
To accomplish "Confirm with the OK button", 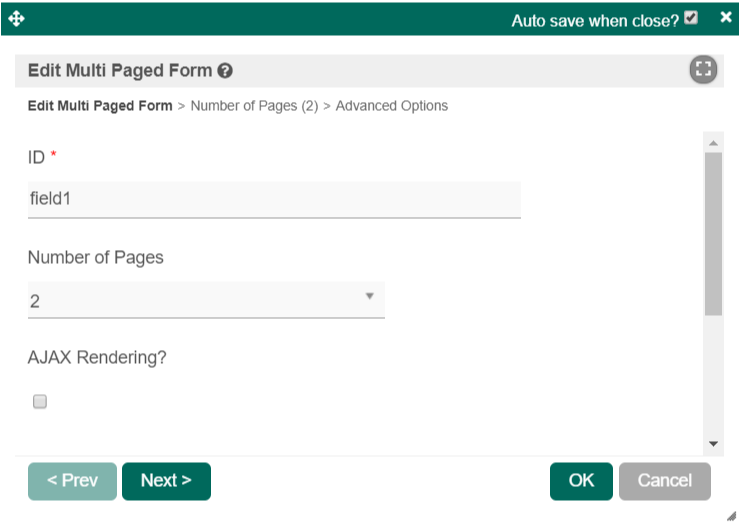I will pos(581,481).
